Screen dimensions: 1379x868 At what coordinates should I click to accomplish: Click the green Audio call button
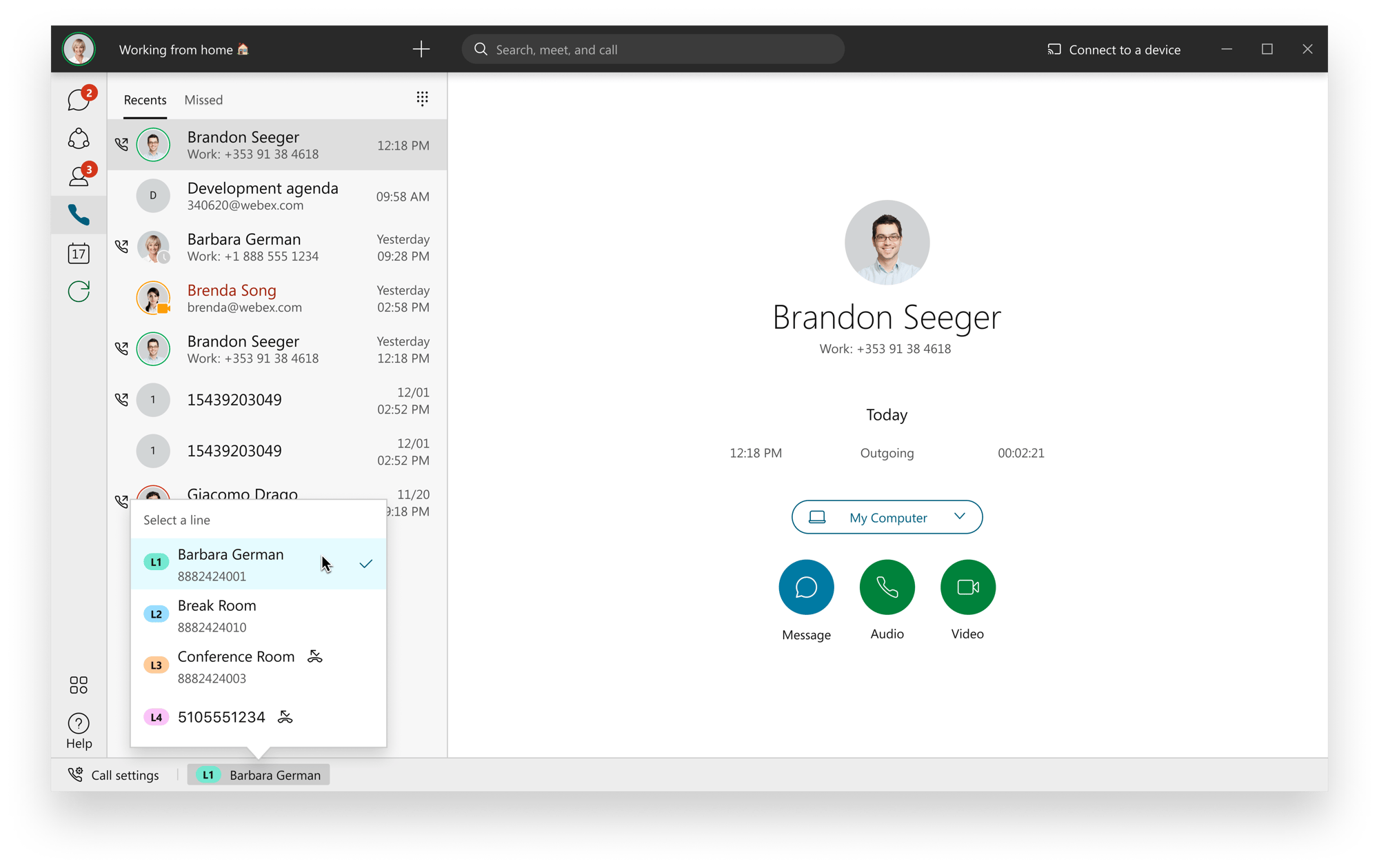pyautogui.click(x=887, y=587)
